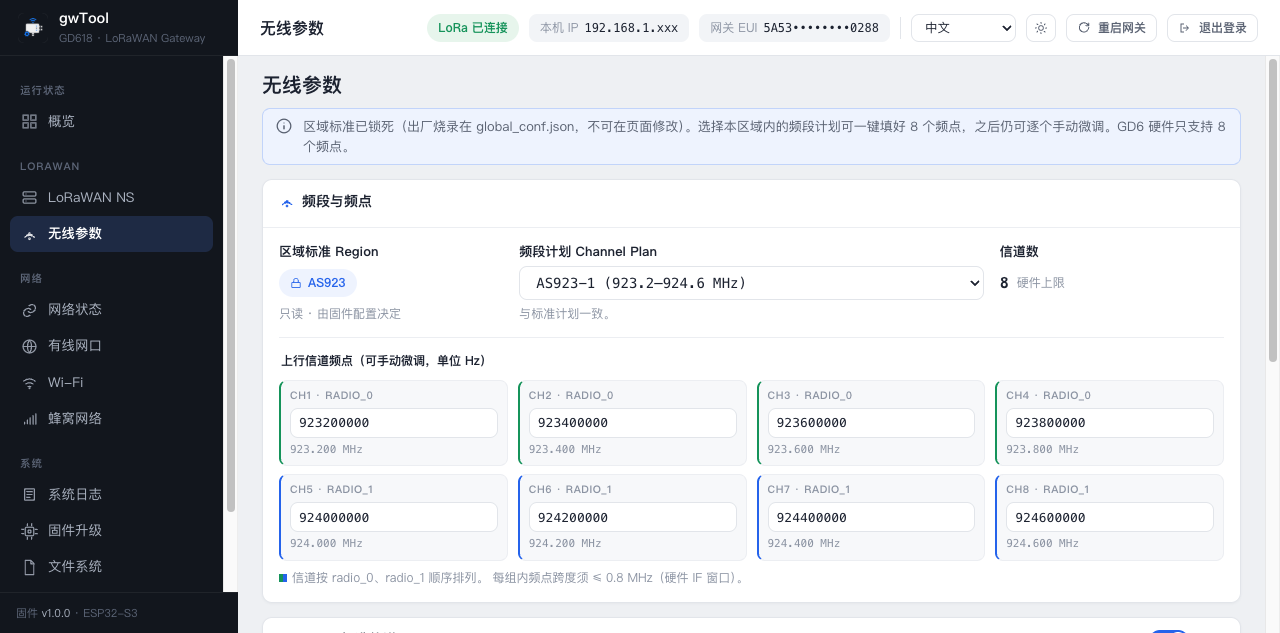Collapse the 频段与频点 section header
1280x633 pixels.
point(751,202)
